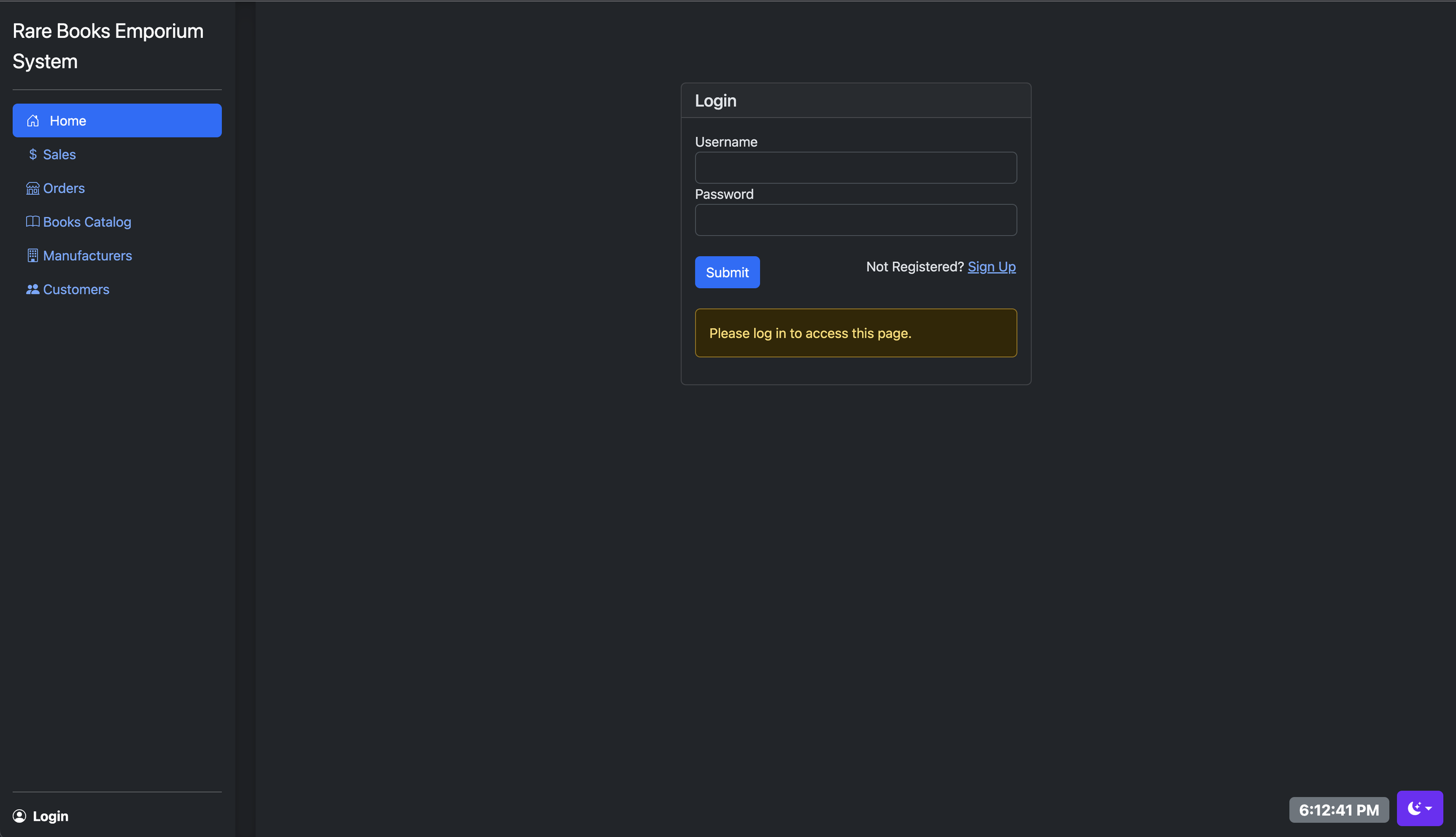Go to the Books Catalog page
The image size is (1456, 837).
[x=87, y=222]
